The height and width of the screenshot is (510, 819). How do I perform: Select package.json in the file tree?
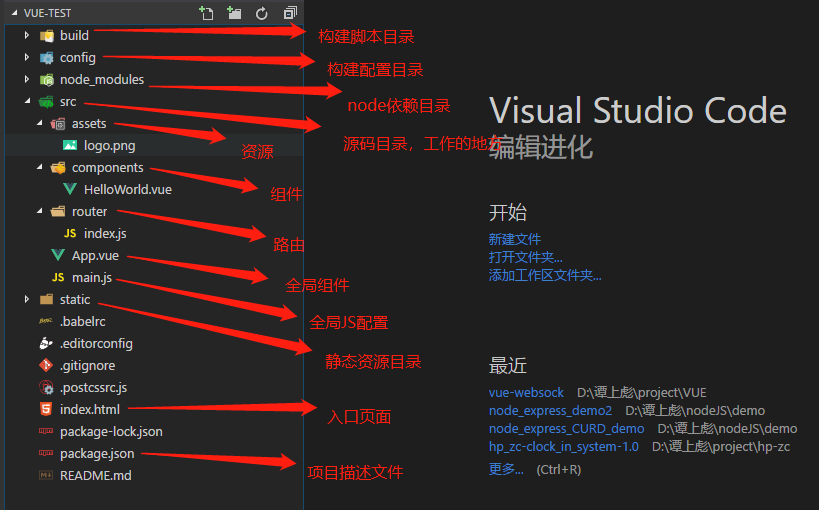[x=96, y=453]
